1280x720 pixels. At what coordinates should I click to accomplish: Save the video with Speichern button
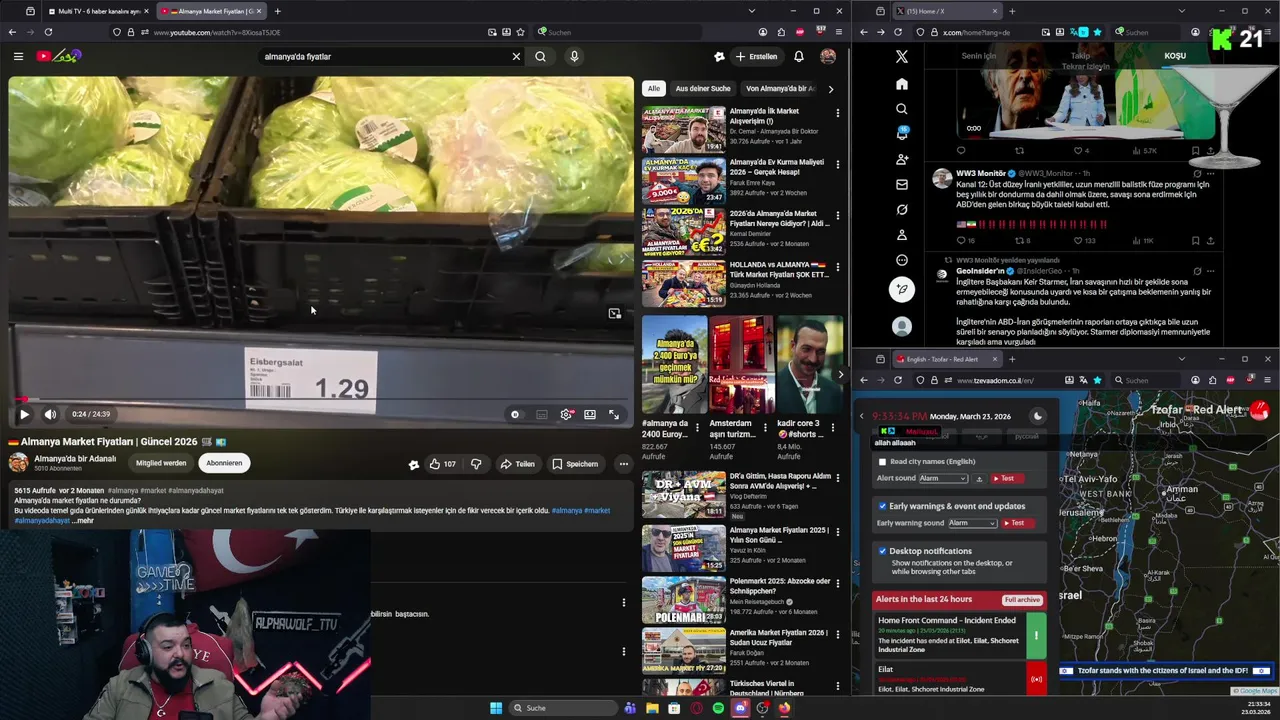(575, 464)
